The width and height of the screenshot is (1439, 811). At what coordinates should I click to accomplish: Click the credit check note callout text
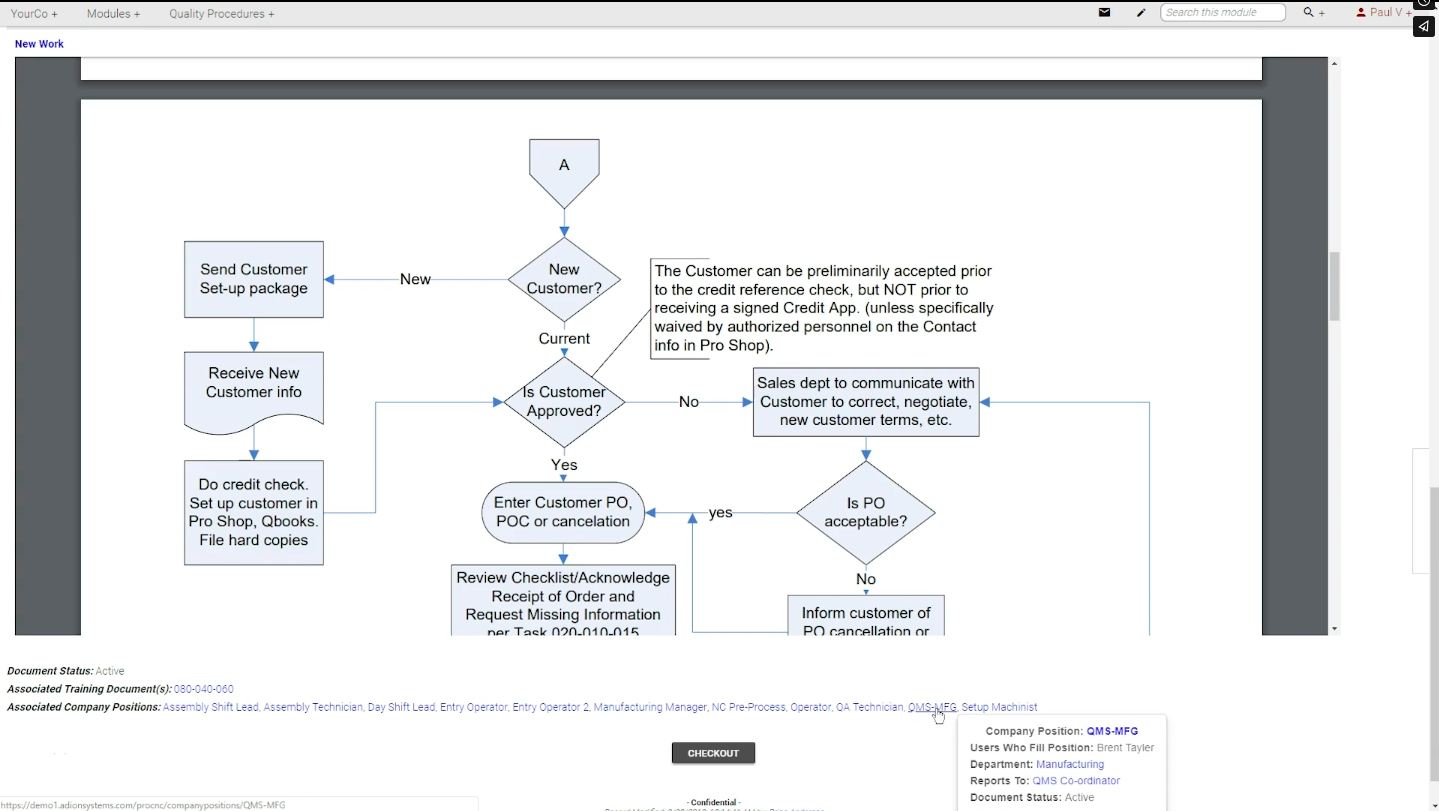pyautogui.click(x=824, y=308)
